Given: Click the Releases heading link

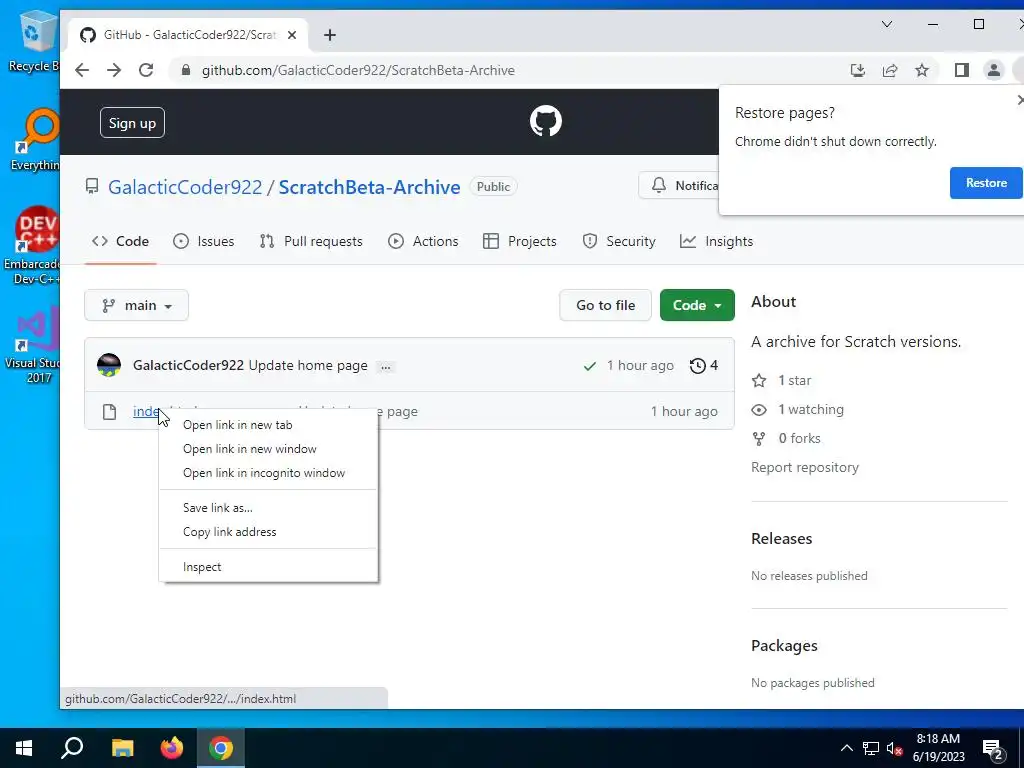Looking at the screenshot, I should click(781, 539).
